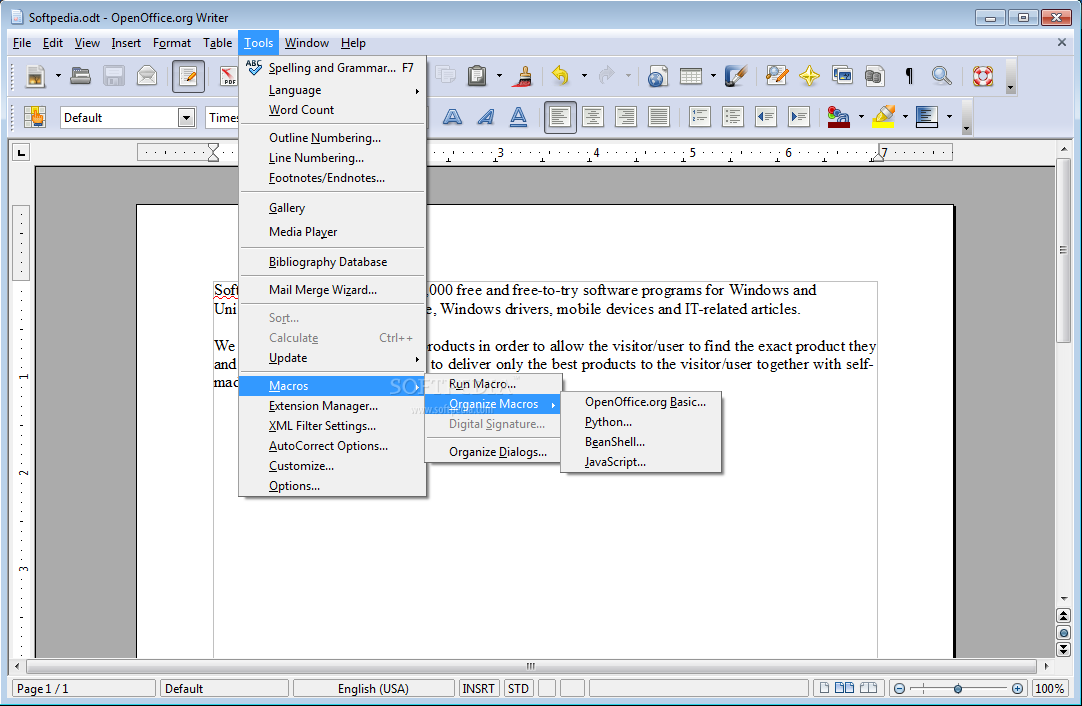Click the Increase Indent icon

(x=798, y=117)
